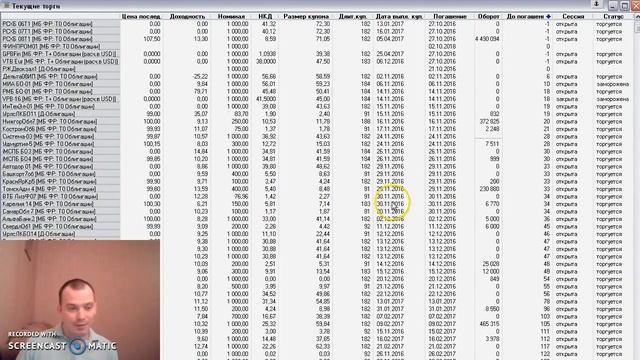
Task: Click the Сессия column header
Action: point(573,16)
